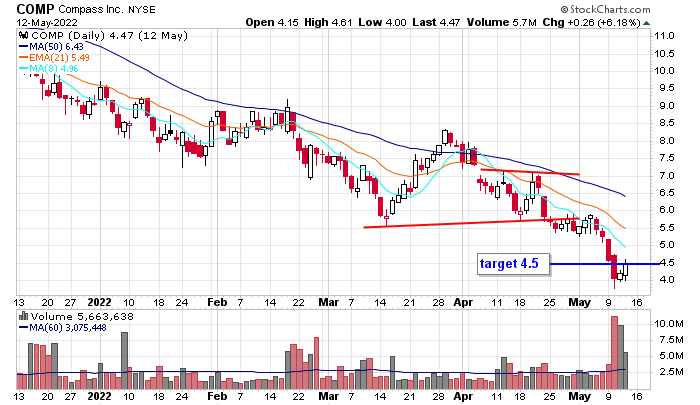
Task: Click the 10.0M volume axis label
Action: coord(668,324)
